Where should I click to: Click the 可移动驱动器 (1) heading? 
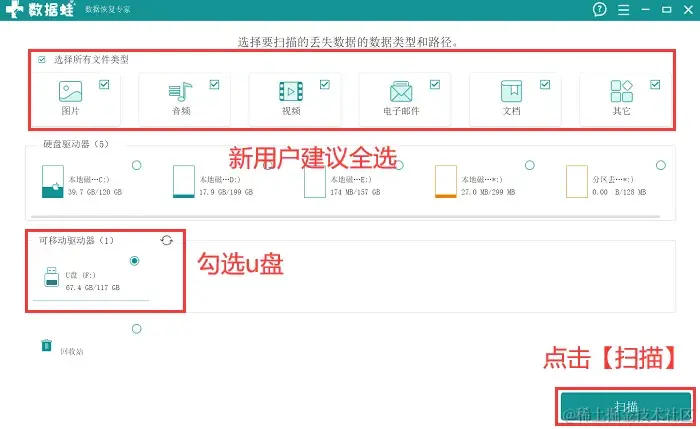click(x=76, y=240)
